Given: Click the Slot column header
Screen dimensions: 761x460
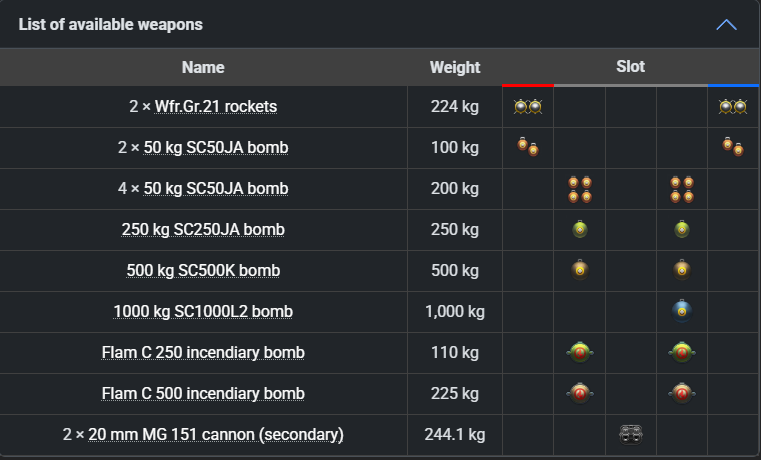Looking at the screenshot, I should point(630,67).
